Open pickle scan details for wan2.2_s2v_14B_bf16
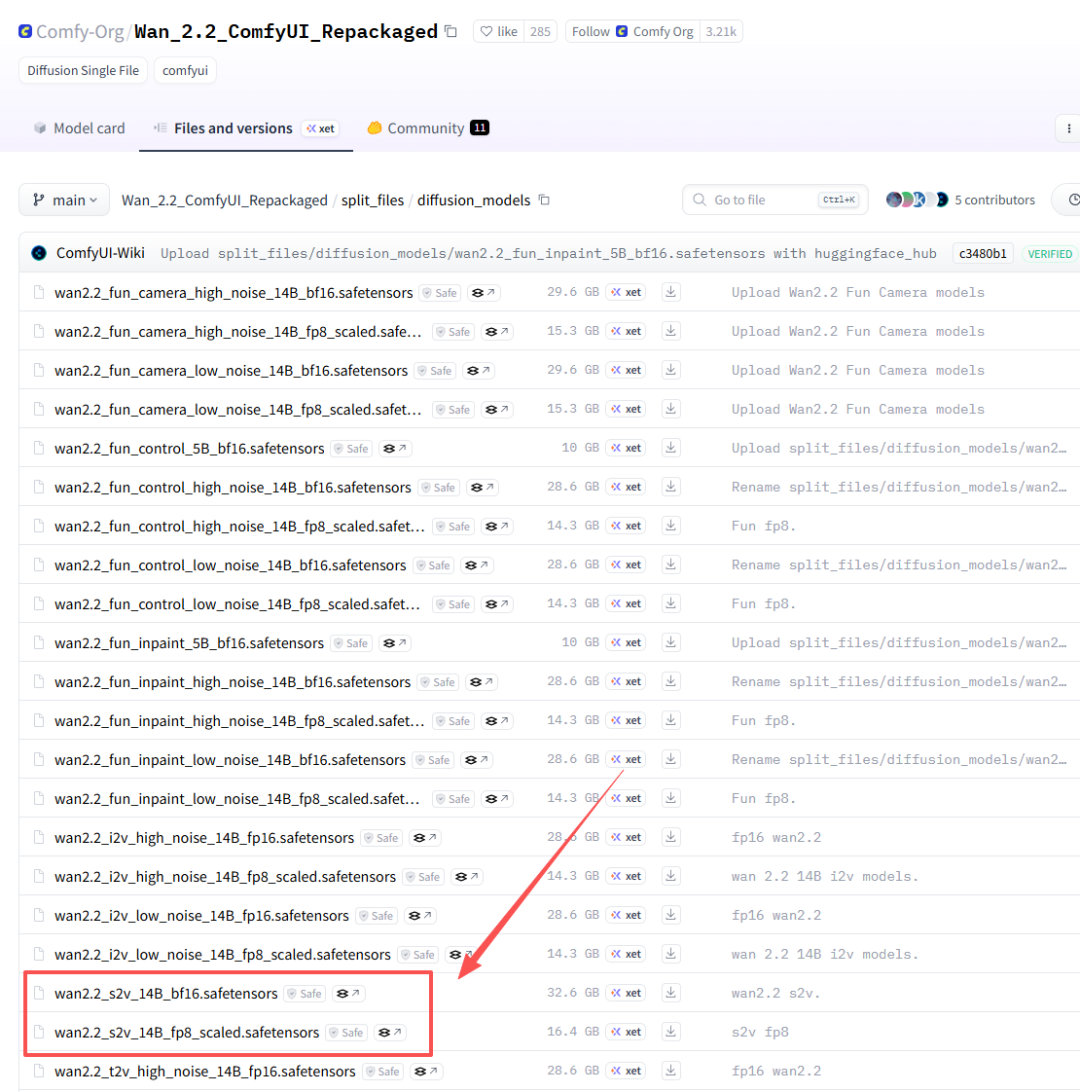Image resolution: width=1080 pixels, height=1092 pixels. [x=347, y=993]
